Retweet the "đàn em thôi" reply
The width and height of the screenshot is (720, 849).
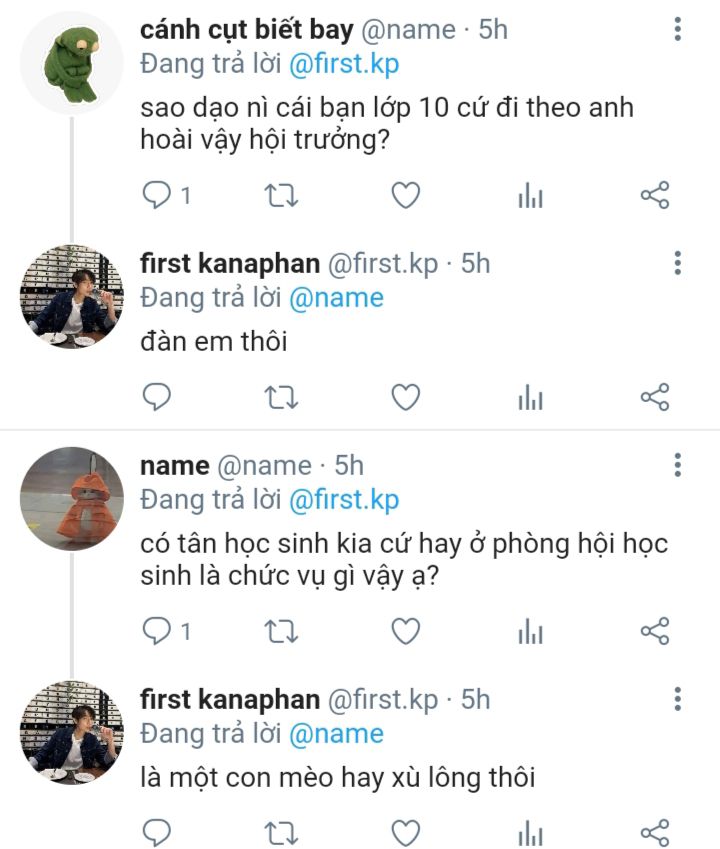[x=281, y=398]
